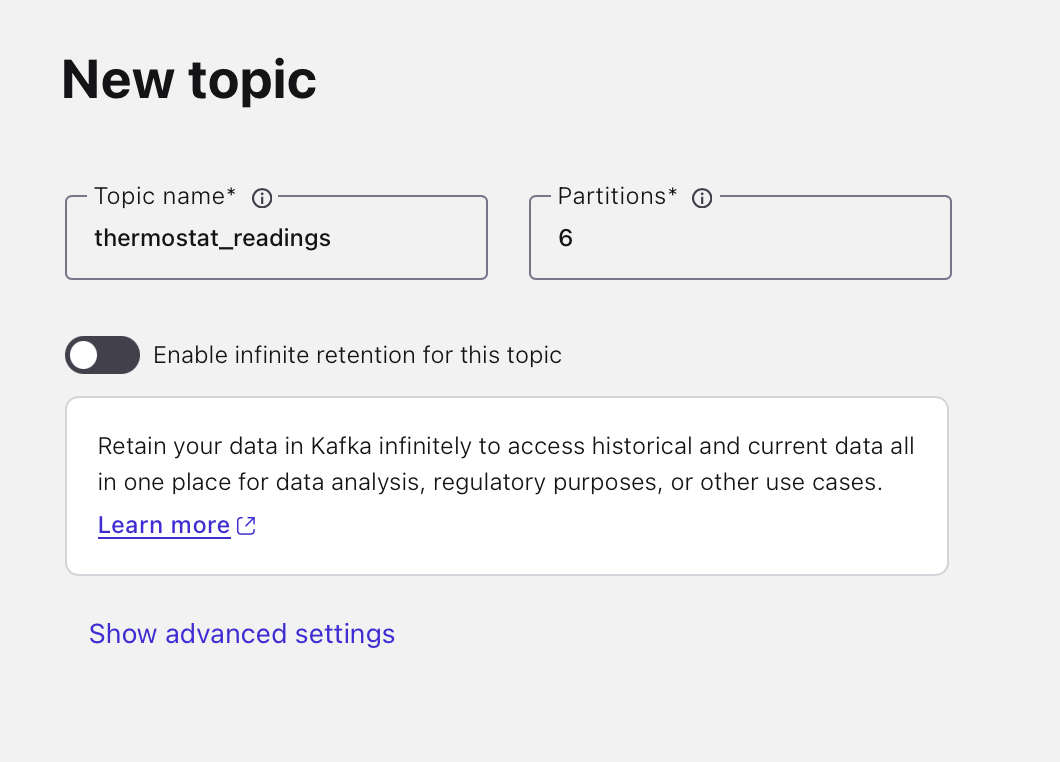Screen dimensions: 1060x762
Task: Click the asterisk after the Partitions label
Action: [672, 194]
